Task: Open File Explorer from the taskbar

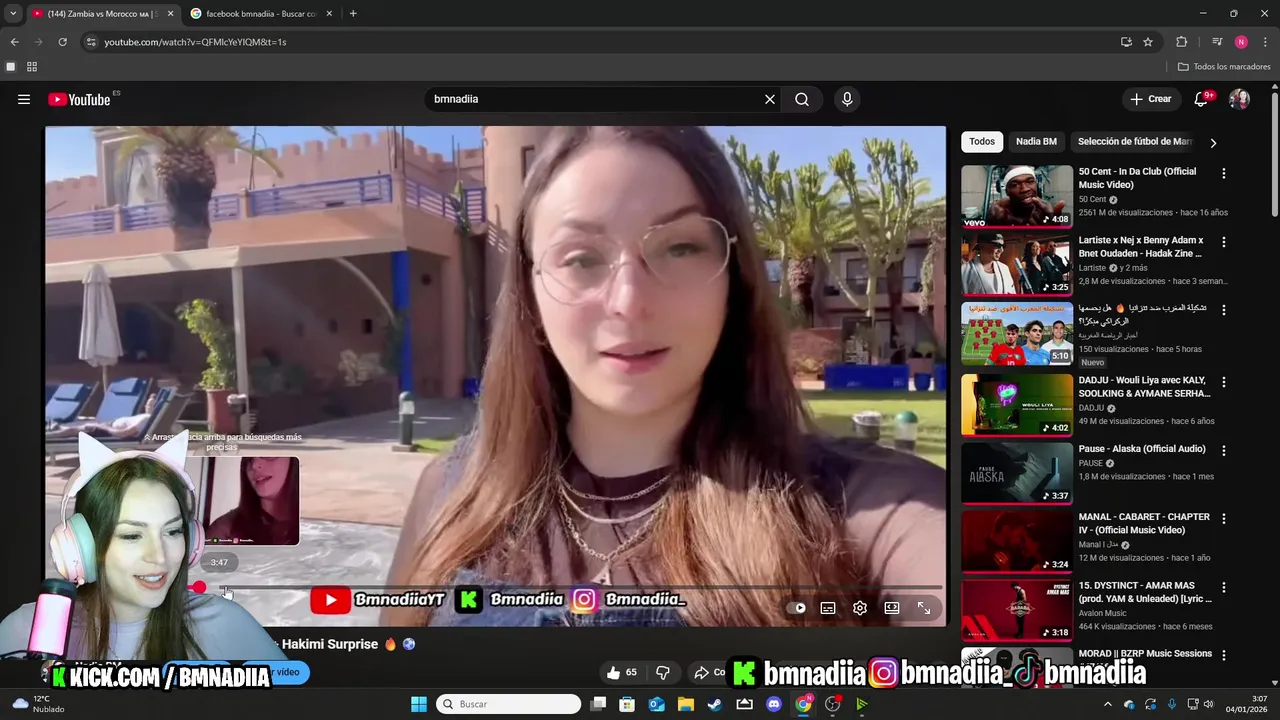Action: 686,704
